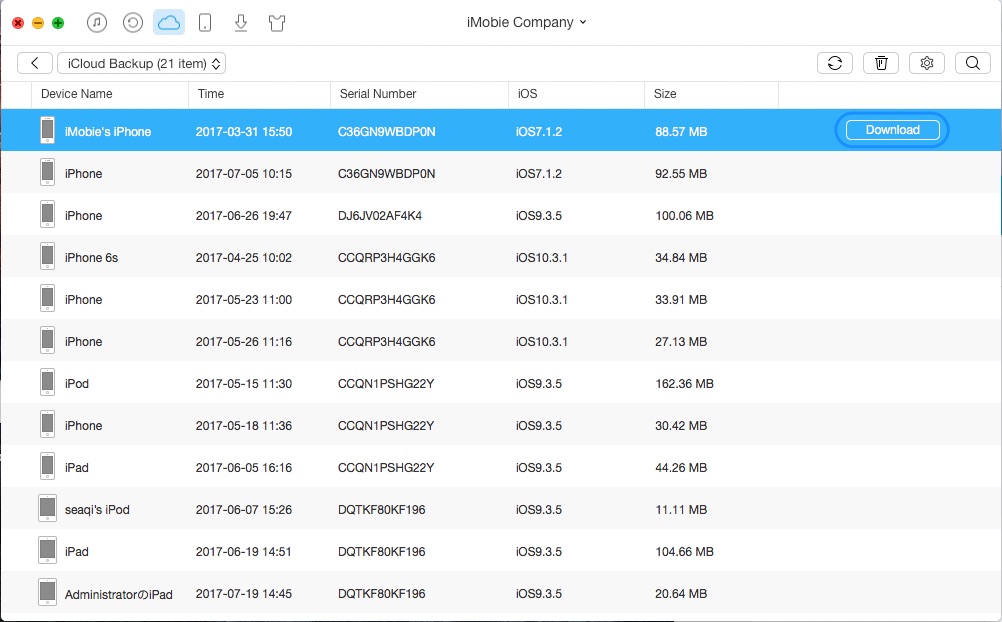Expand the iCloud Backup (21 item) dropdown
The image size is (1002, 622).
tap(141, 63)
